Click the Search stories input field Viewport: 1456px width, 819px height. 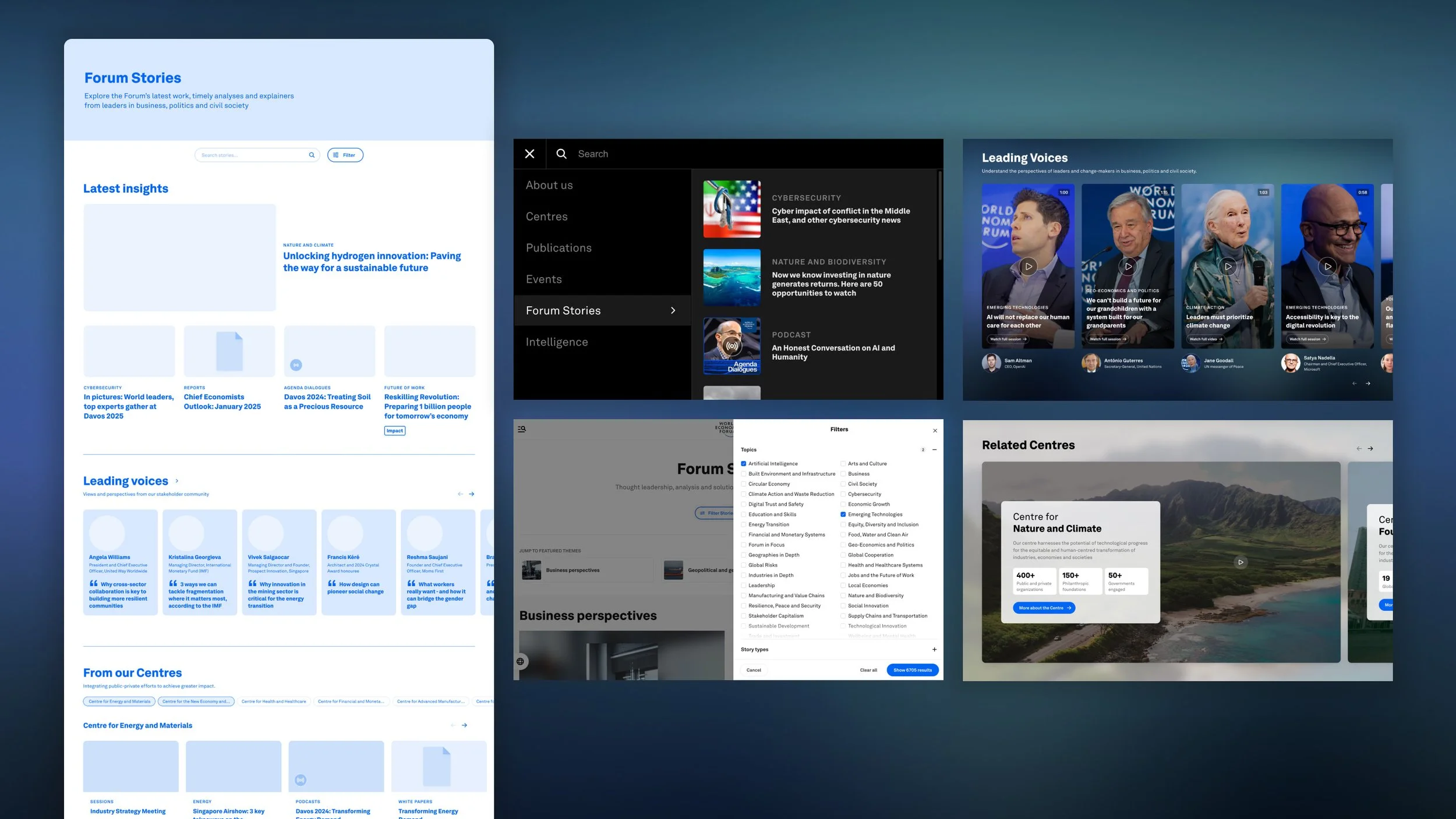(x=250, y=155)
